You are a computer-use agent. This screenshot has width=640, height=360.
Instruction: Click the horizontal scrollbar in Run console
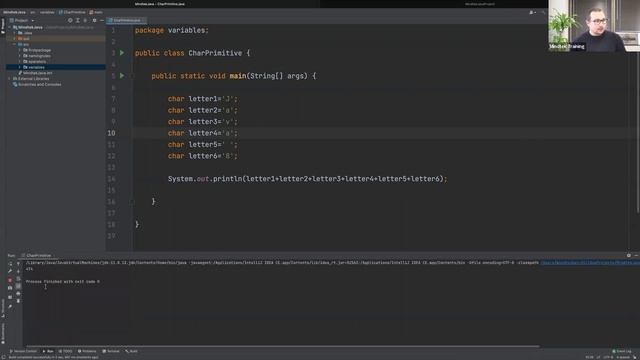(x=282, y=346)
